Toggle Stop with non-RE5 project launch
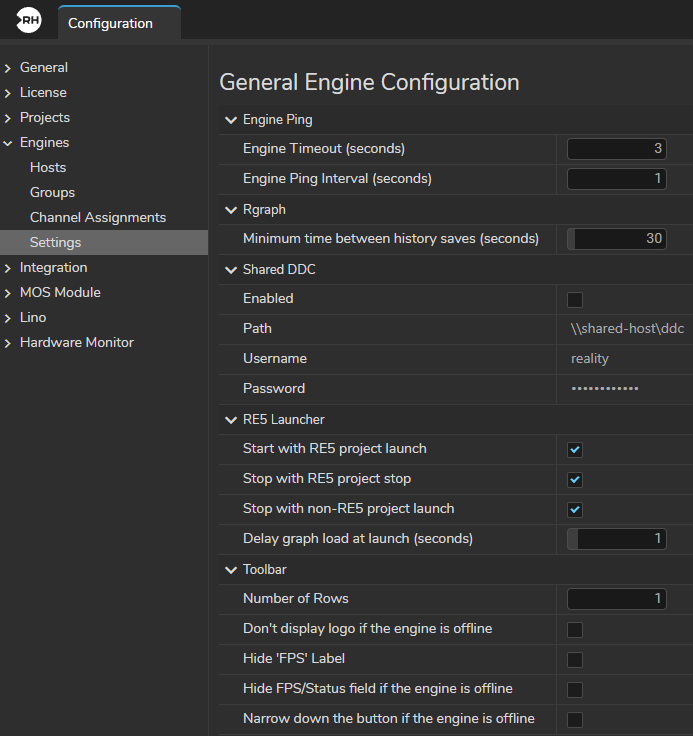This screenshot has height=736, width=693. (575, 509)
